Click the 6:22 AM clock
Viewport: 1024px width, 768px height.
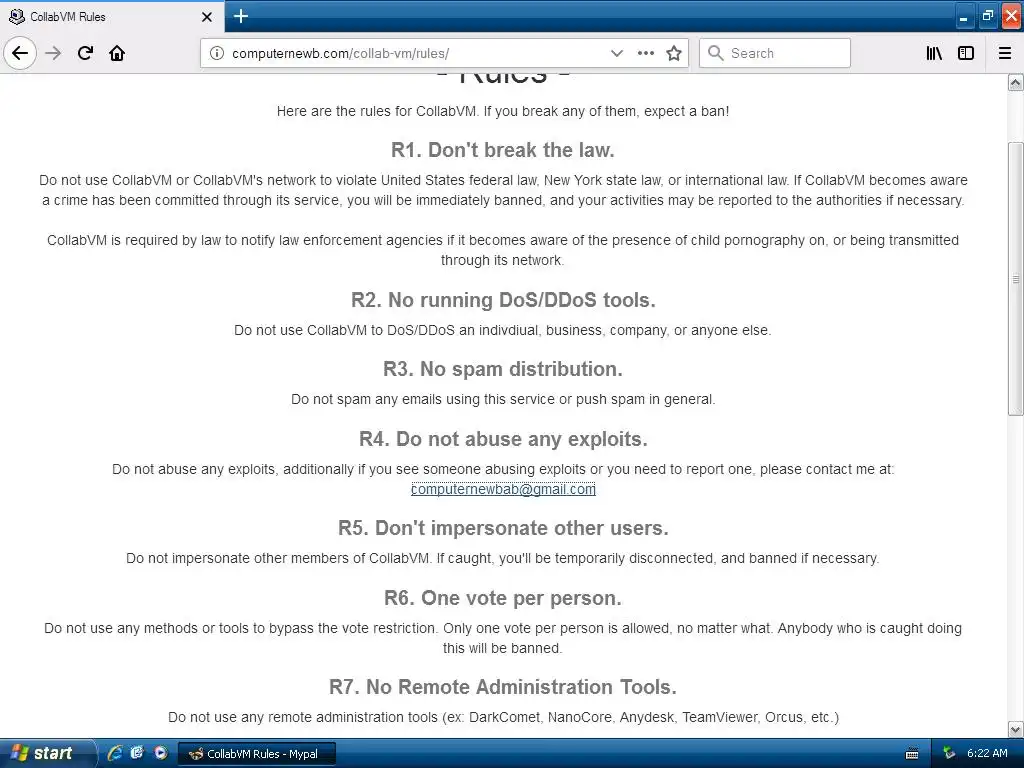(x=987, y=753)
